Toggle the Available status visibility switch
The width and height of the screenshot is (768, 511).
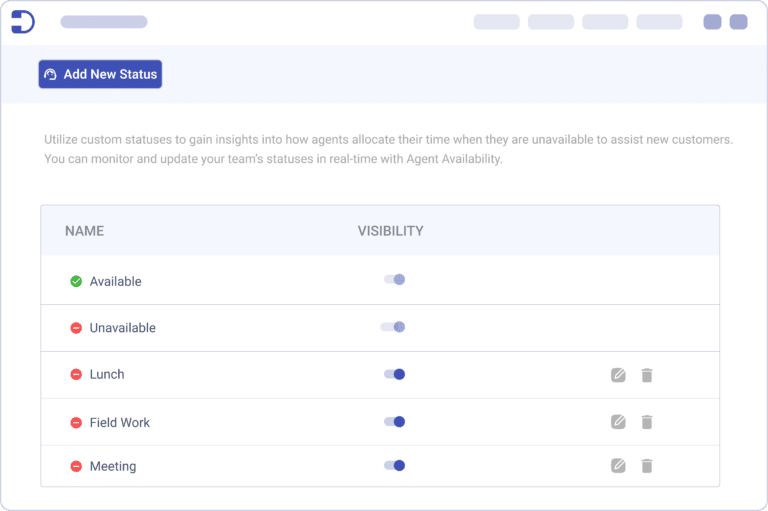click(395, 280)
